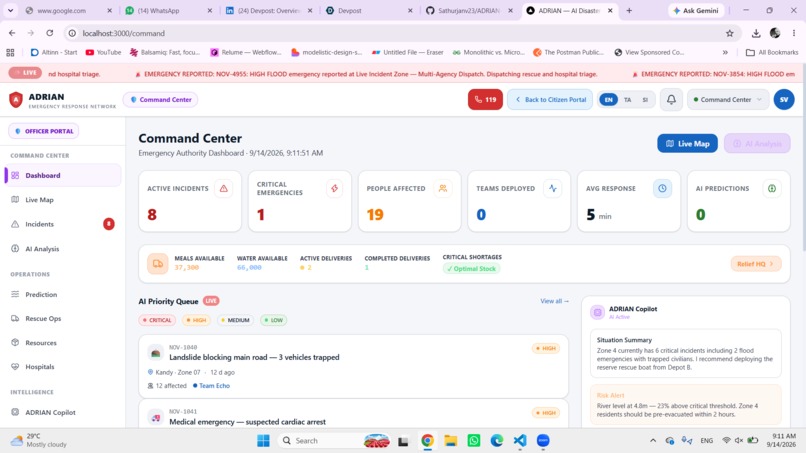Click Ask Gemini button

click(x=695, y=10)
